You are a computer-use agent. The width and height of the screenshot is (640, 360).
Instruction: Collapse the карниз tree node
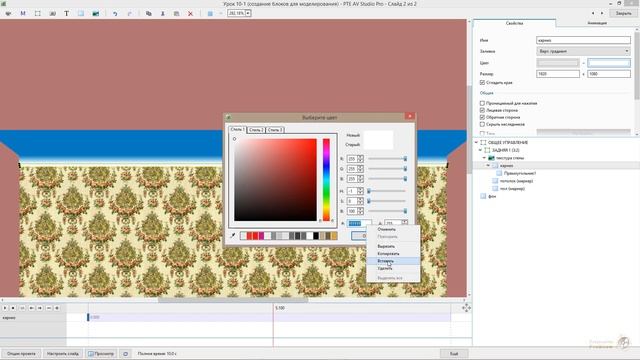[x=488, y=166]
